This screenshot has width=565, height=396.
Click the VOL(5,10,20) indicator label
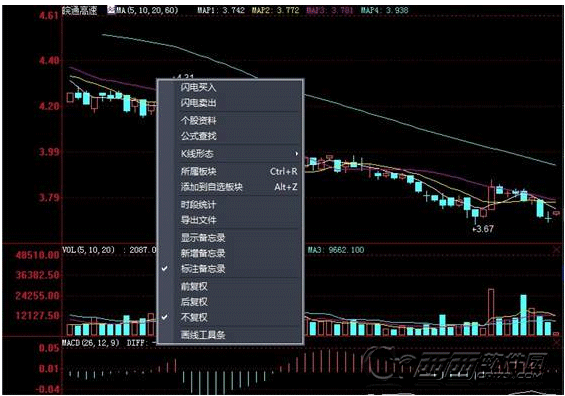[x=88, y=250]
